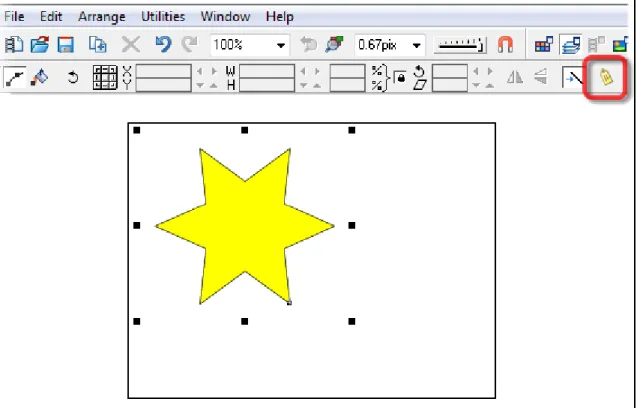The height and width of the screenshot is (408, 637).
Task: Click the blue Undo arrow
Action: pyautogui.click(x=163, y=45)
